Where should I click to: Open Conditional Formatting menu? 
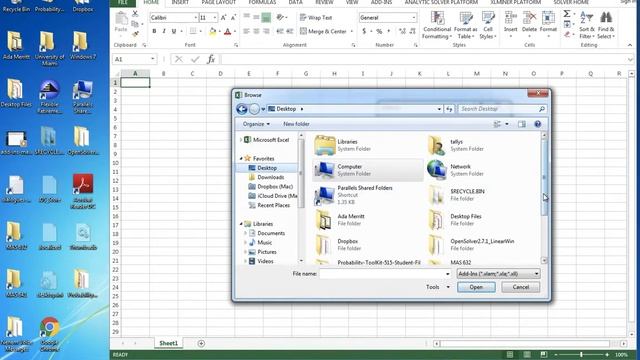click(x=437, y=25)
